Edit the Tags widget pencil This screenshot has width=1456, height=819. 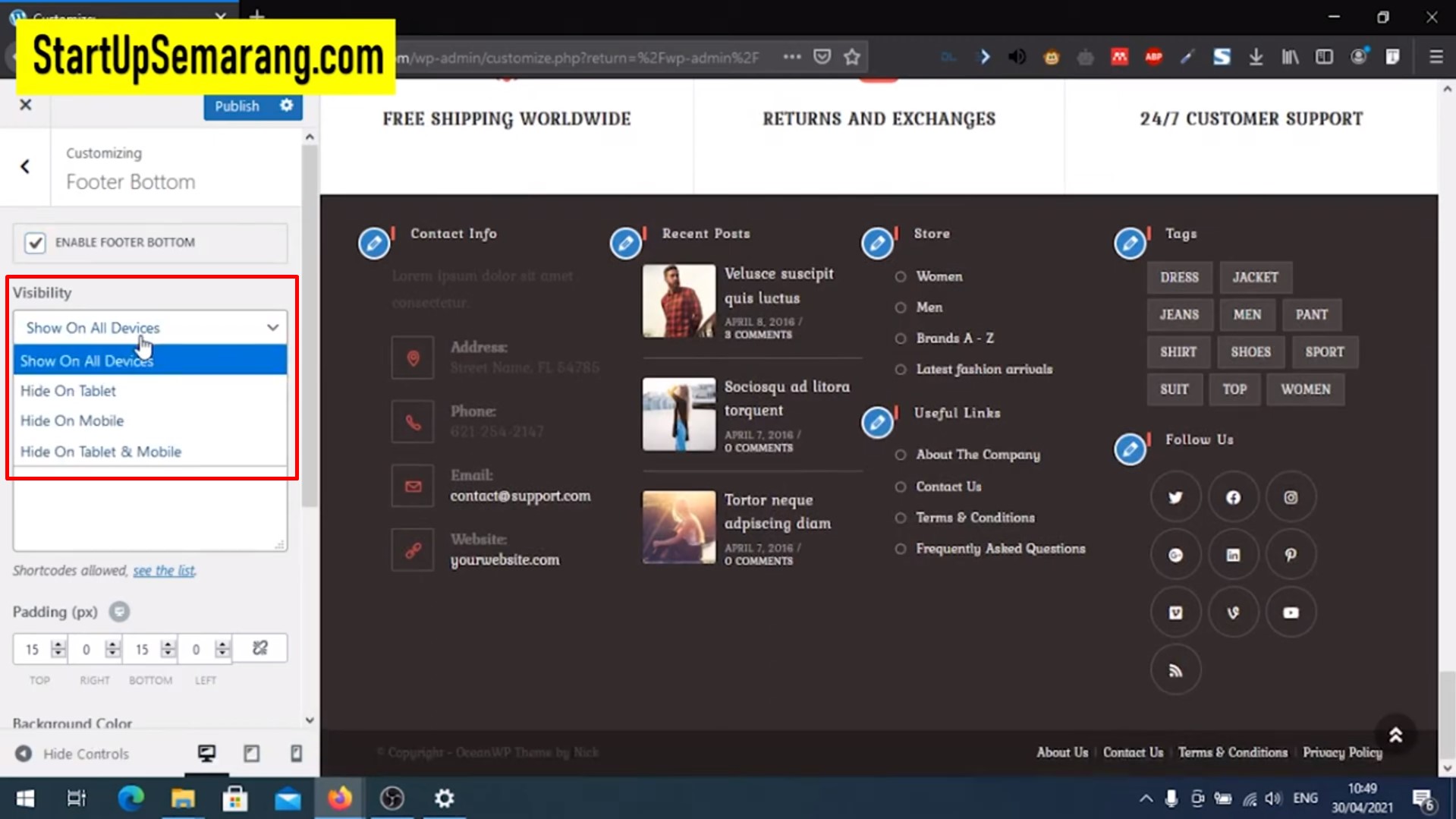[x=1130, y=244]
